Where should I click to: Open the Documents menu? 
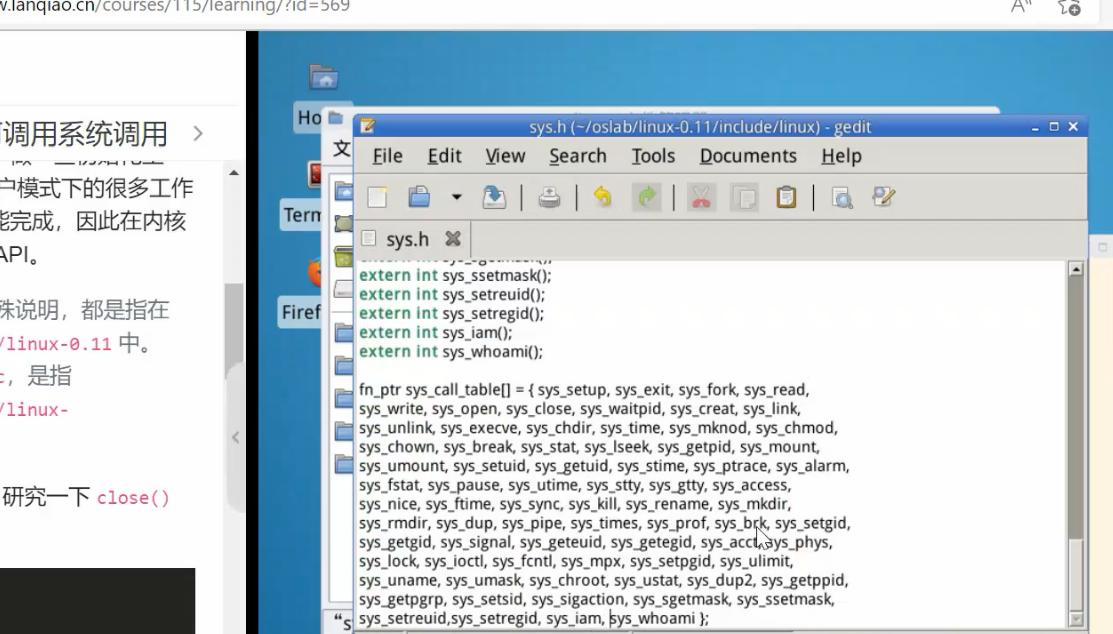pyautogui.click(x=748, y=156)
